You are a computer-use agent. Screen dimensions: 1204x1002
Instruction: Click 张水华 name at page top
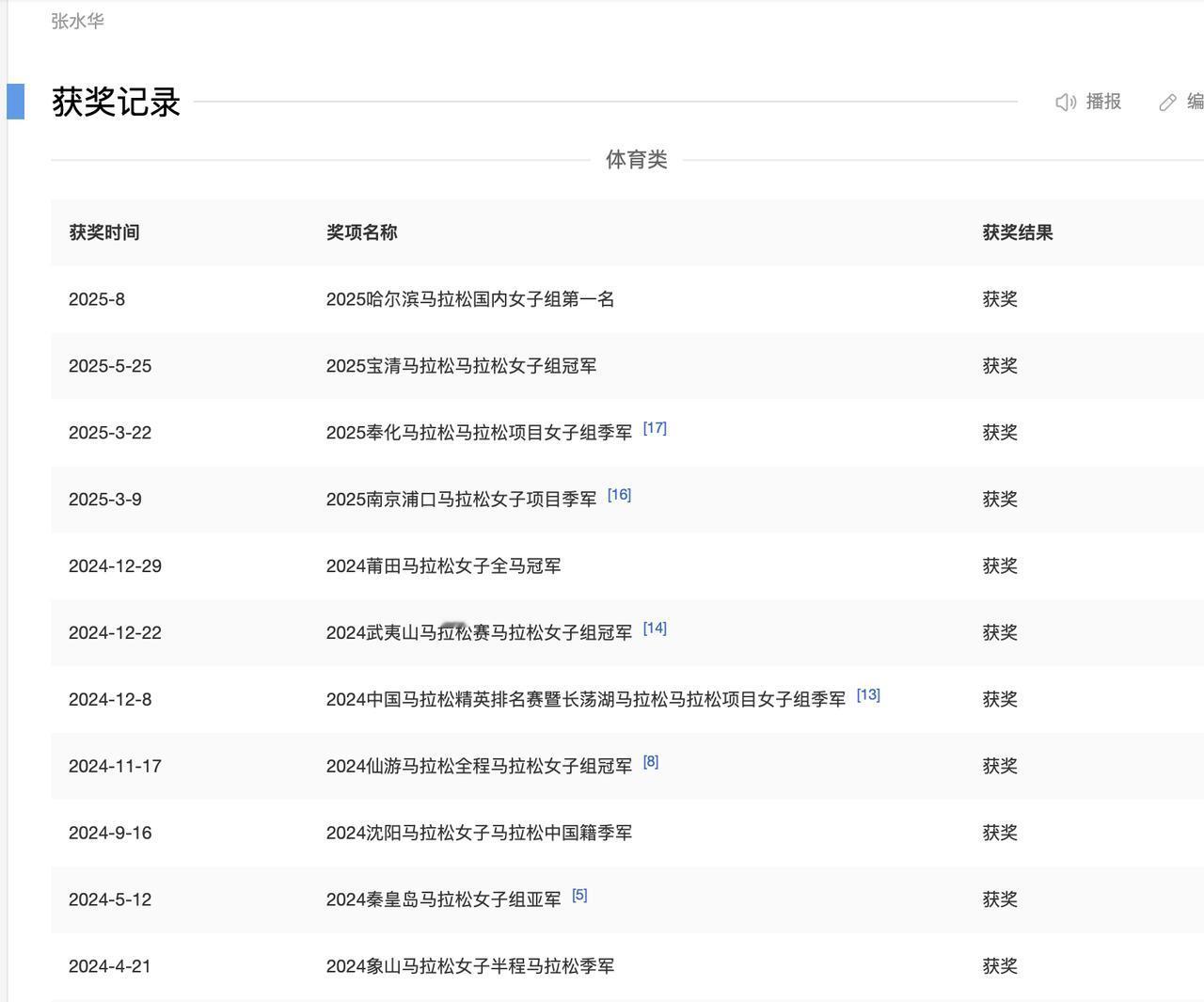pyautogui.click(x=77, y=21)
